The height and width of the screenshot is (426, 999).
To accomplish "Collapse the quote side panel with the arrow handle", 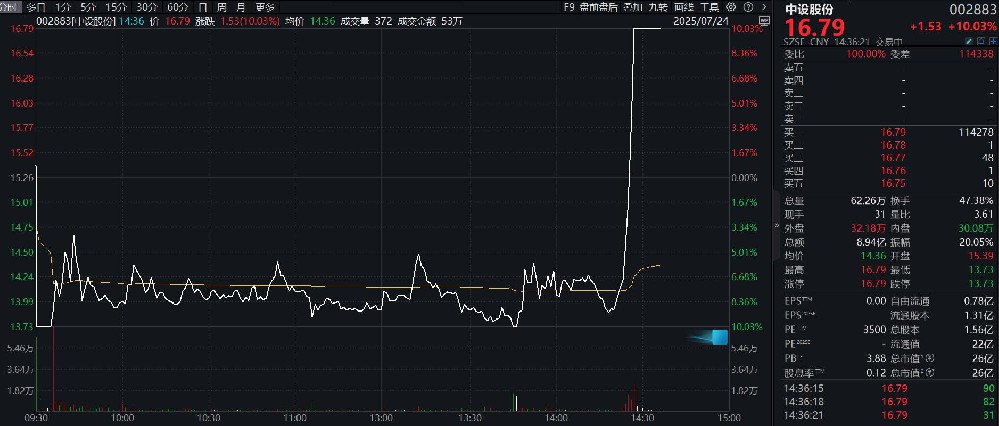I will (x=775, y=226).
